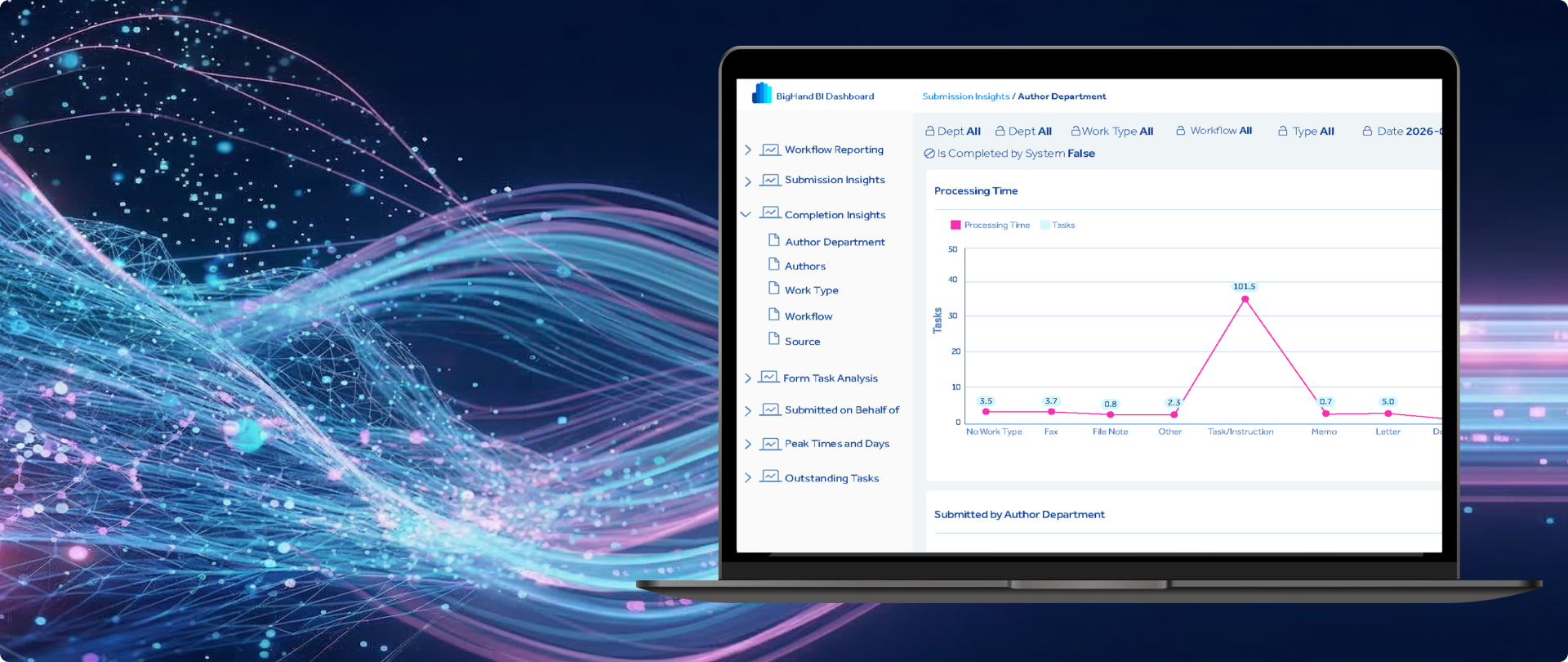Open the Work Type All filter
This screenshot has height=662, width=1568.
(1112, 131)
